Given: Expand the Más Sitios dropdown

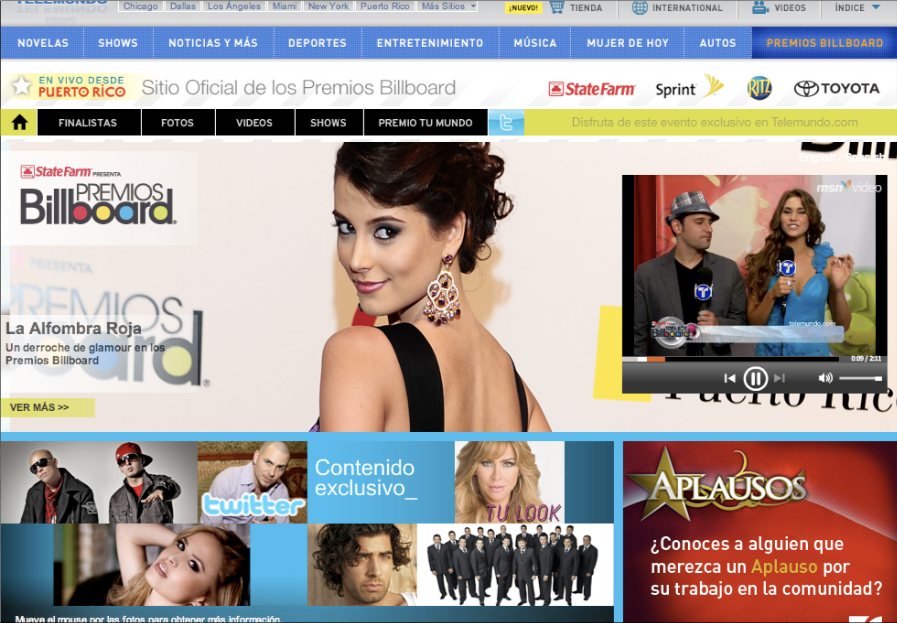Looking at the screenshot, I should point(448,6).
